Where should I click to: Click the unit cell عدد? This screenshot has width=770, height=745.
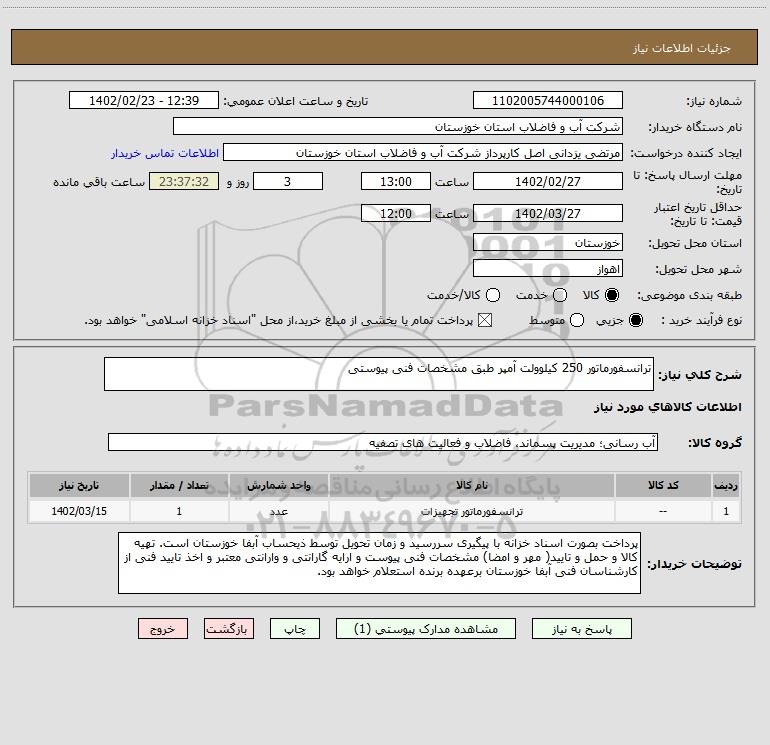pyautogui.click(x=278, y=511)
